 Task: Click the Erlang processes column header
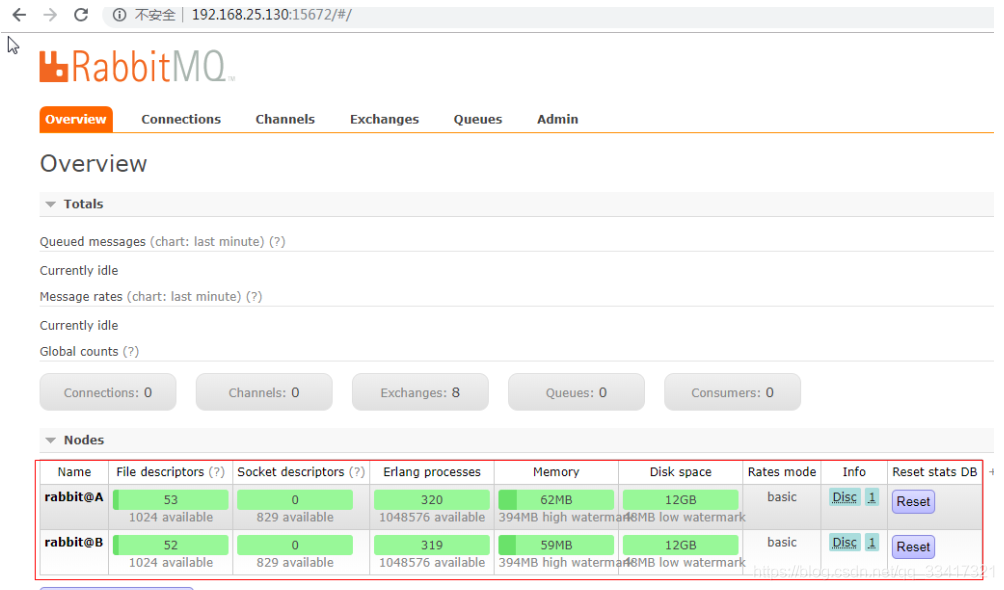tap(432, 472)
